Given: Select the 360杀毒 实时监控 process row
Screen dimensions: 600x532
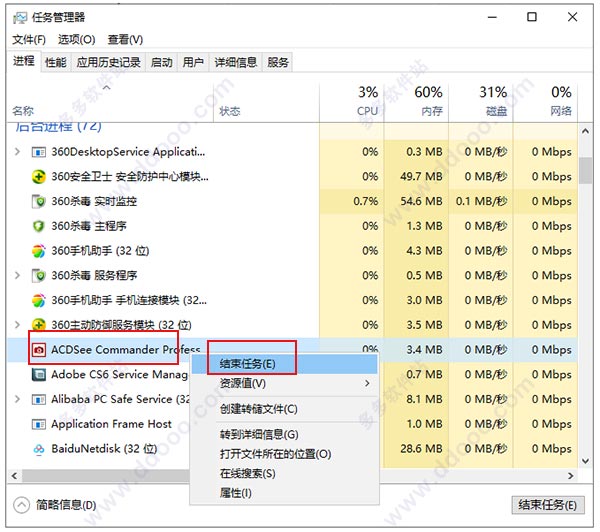Looking at the screenshot, I should (293, 201).
